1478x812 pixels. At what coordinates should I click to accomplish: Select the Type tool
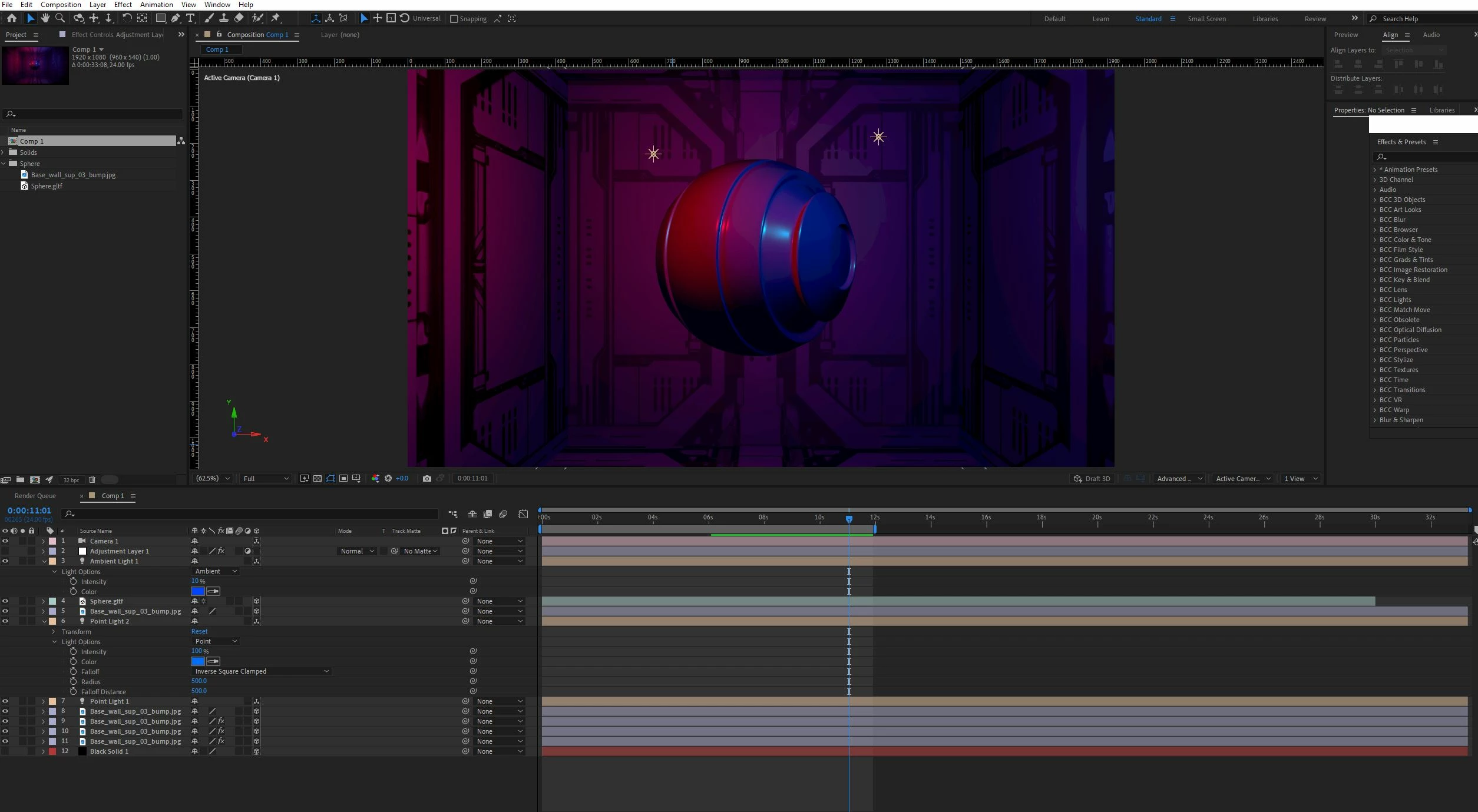point(190,18)
